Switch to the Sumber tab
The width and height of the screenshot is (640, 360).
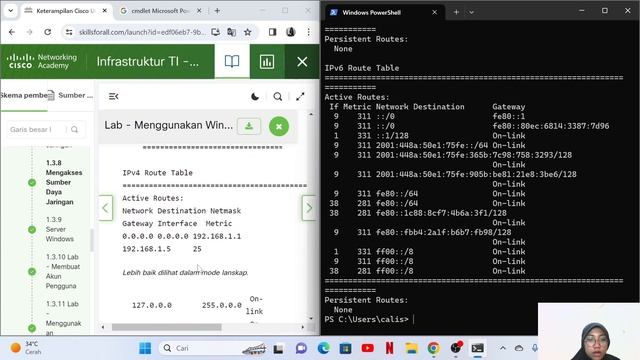[x=71, y=96]
